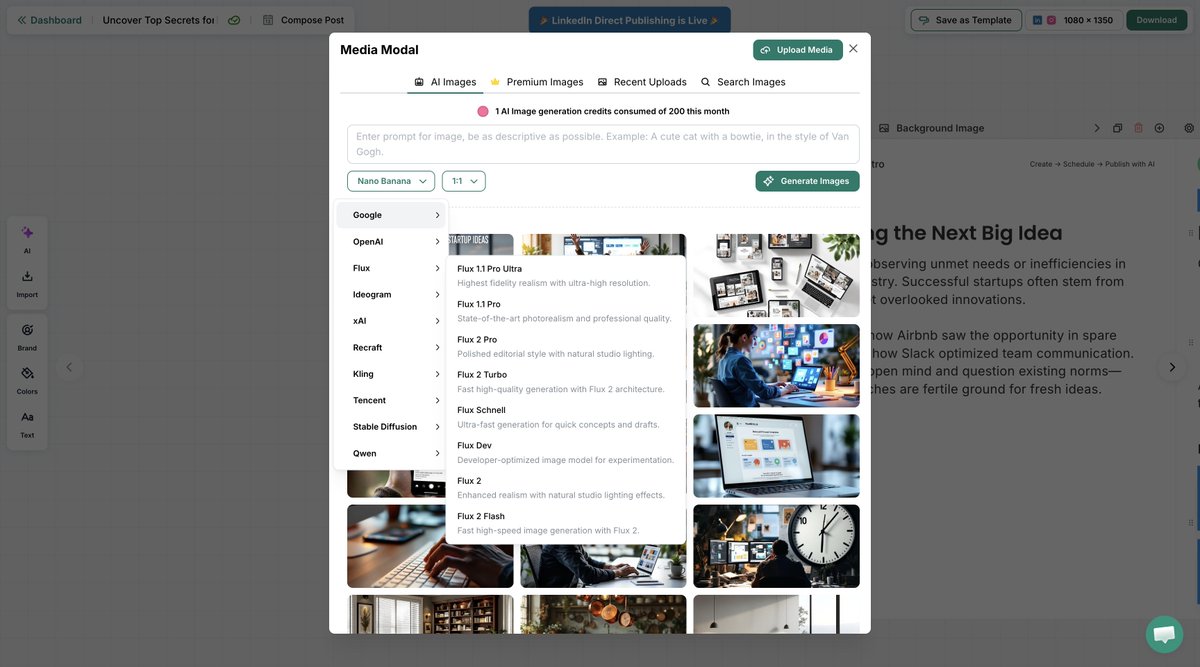The width and height of the screenshot is (1200, 667).
Task: Click the red delete slide icon
Action: point(1138,128)
